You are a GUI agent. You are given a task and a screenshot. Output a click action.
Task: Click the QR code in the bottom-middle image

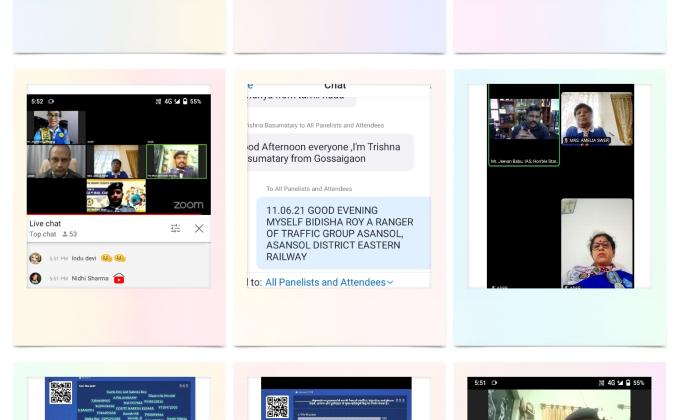coord(277,405)
